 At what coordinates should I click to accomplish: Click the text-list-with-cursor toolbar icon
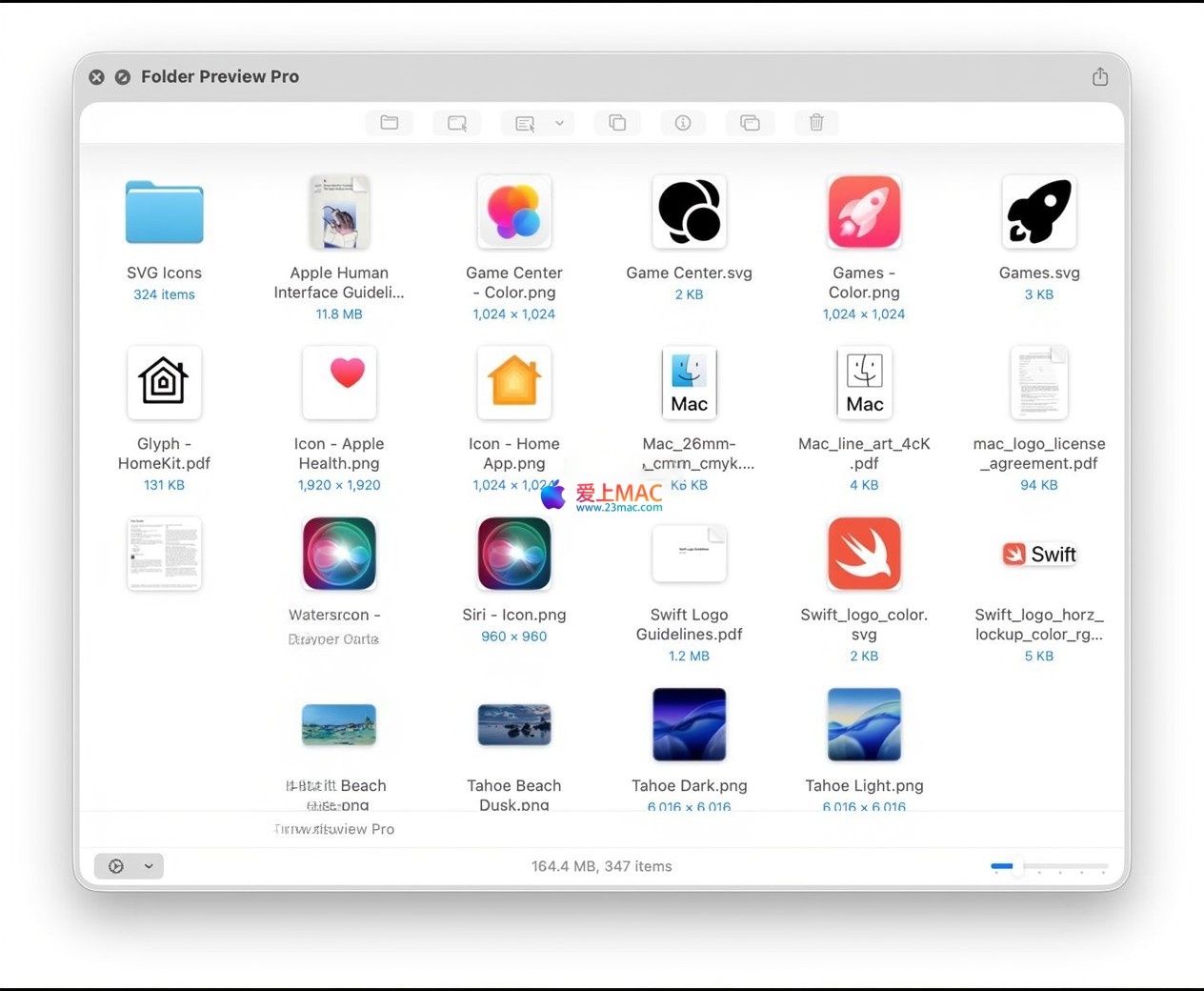pos(525,123)
